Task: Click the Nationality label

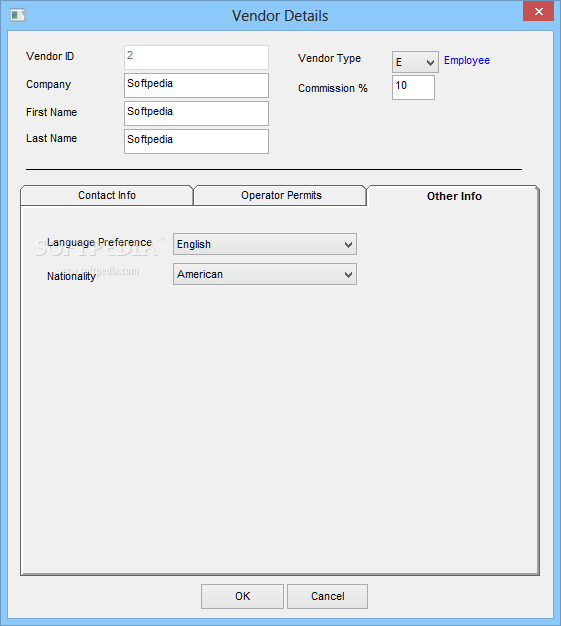Action: click(x=71, y=276)
